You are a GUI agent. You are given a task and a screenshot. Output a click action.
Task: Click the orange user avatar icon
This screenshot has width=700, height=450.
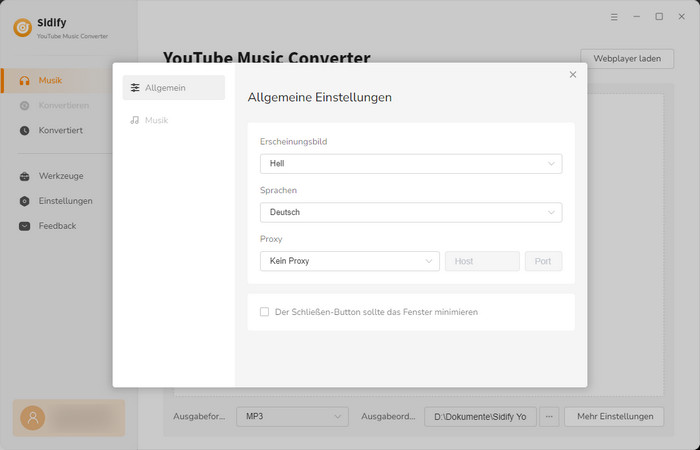coord(33,418)
